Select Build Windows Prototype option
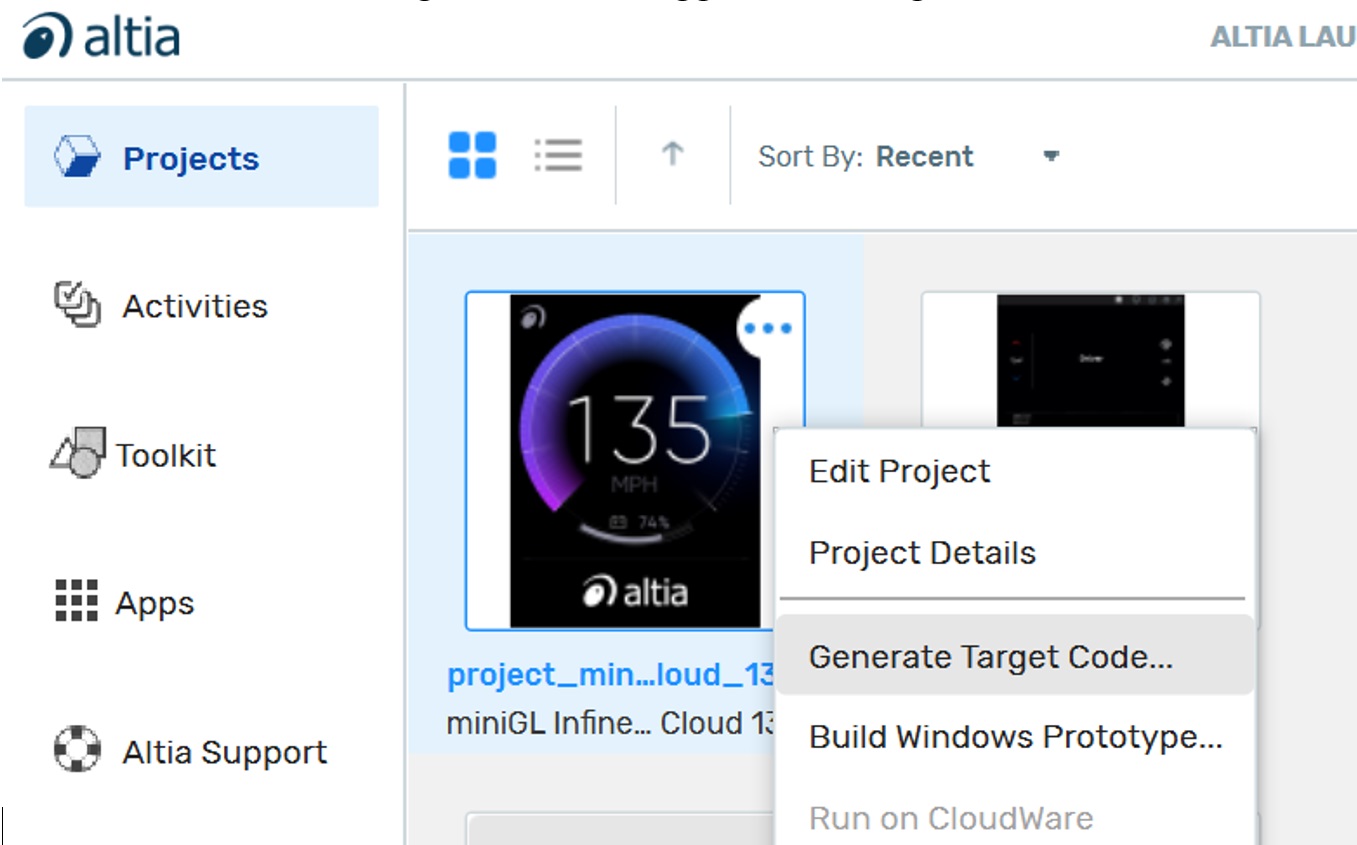 (x=1016, y=737)
